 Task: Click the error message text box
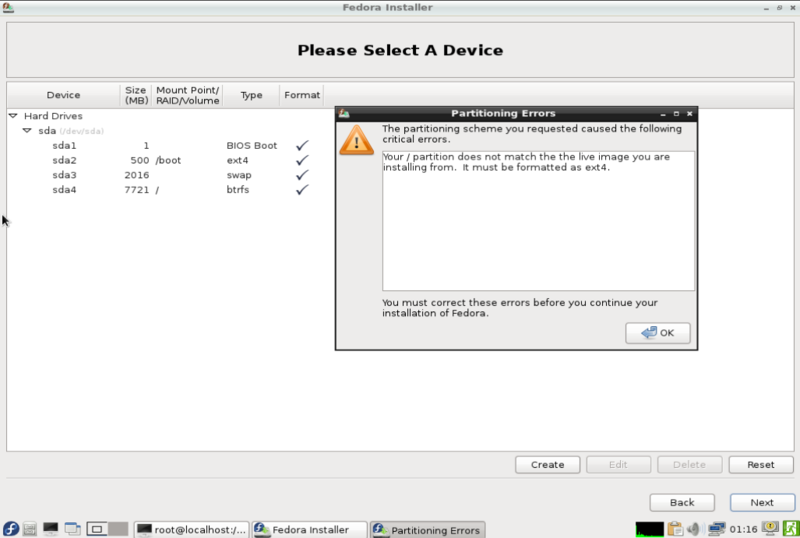click(538, 221)
